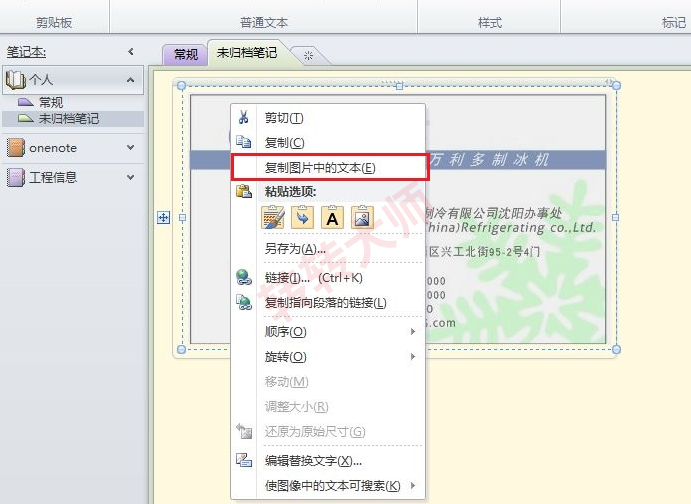691x504 pixels.
Task: Choose Merge Formatting paste option
Action: pos(302,217)
